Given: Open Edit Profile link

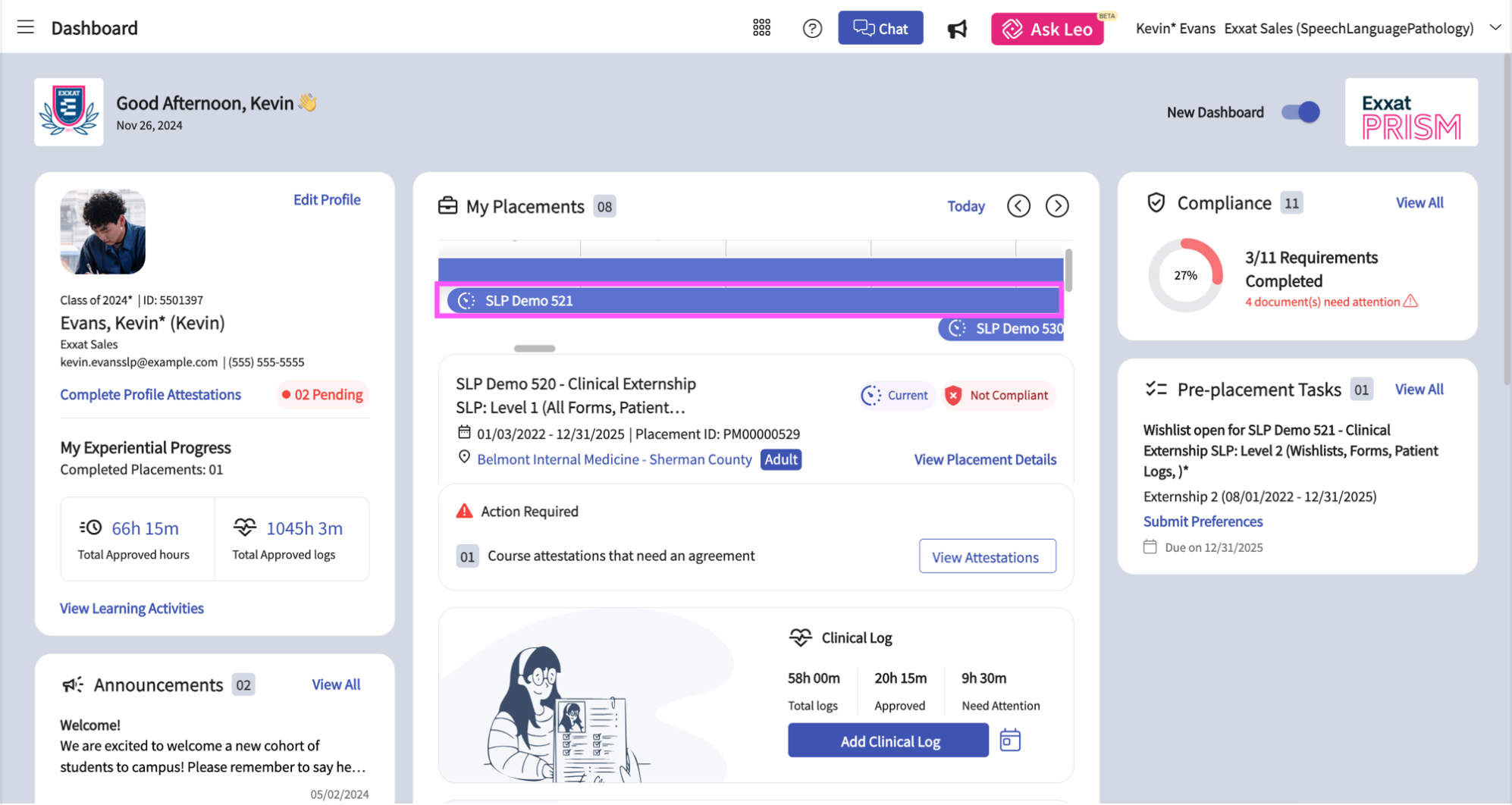Looking at the screenshot, I should (327, 199).
